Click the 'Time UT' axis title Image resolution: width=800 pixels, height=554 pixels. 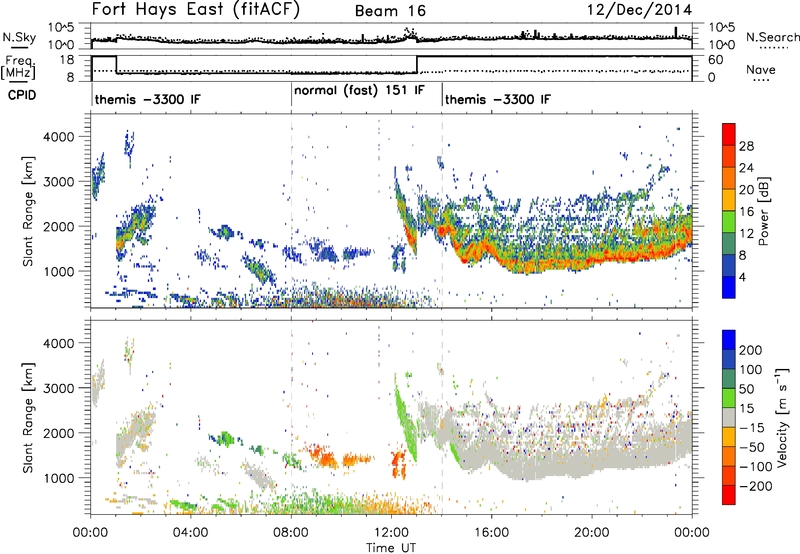tap(391, 548)
